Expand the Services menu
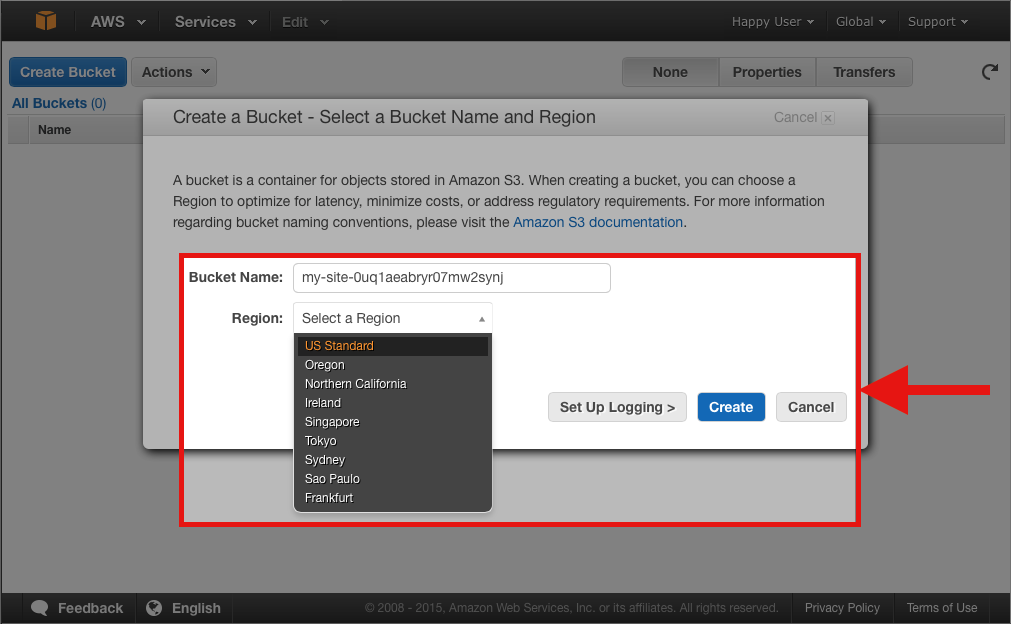The image size is (1011, 624). coord(215,22)
